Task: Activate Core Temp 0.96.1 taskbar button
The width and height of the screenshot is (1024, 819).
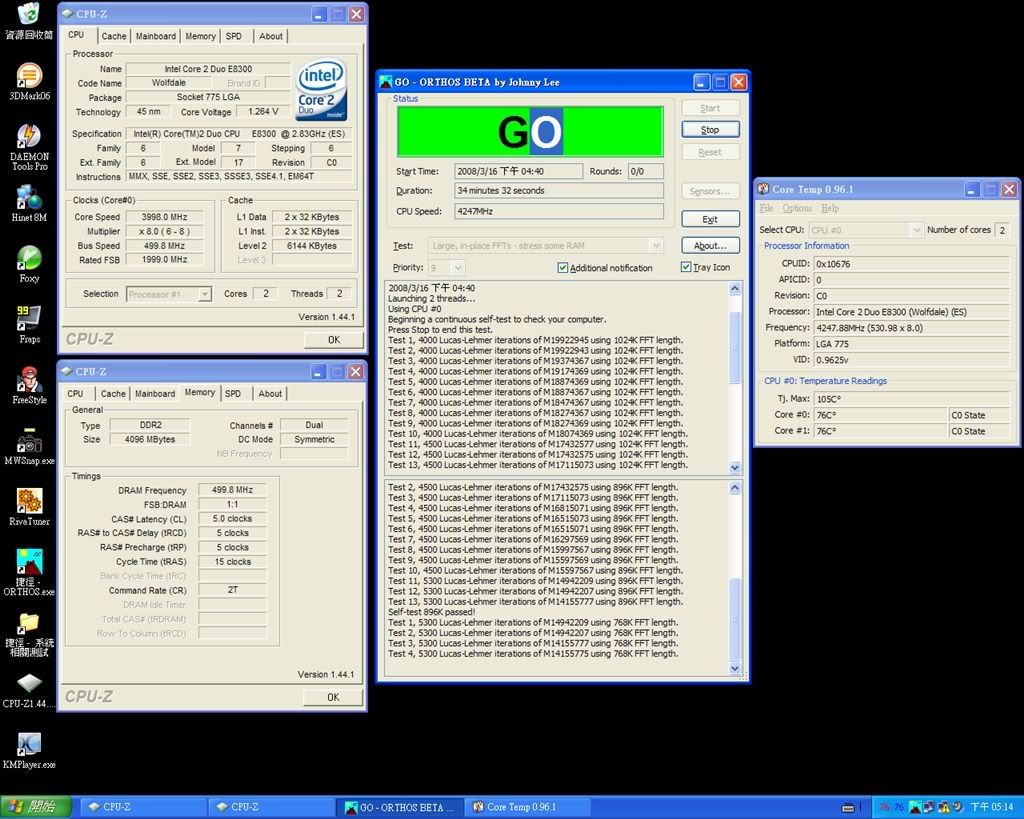Action: pos(529,807)
